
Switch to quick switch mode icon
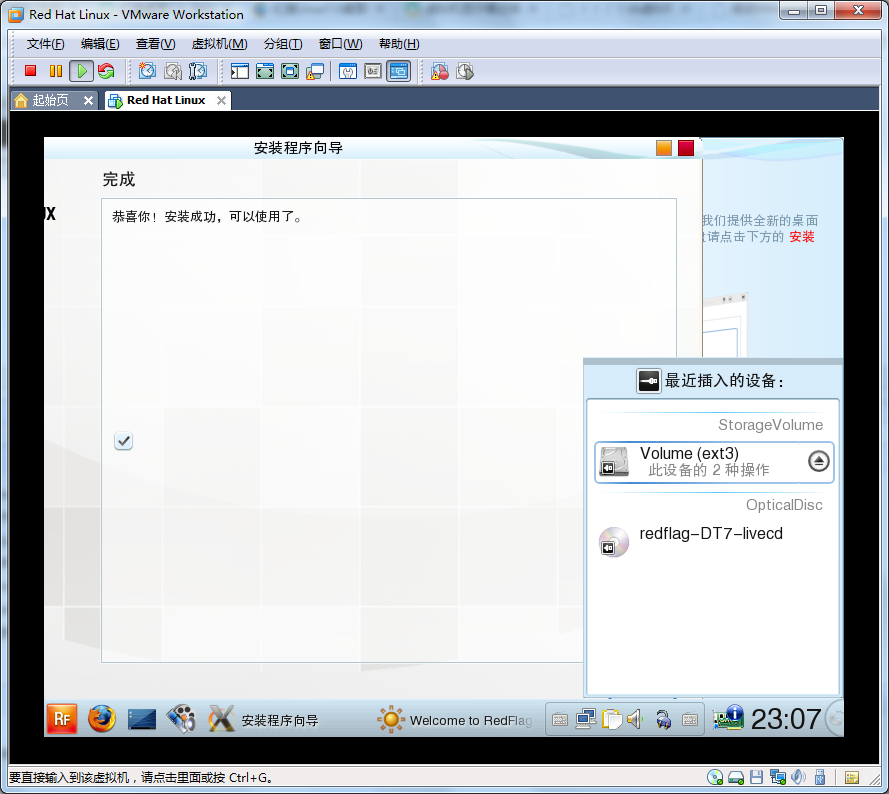click(x=265, y=71)
